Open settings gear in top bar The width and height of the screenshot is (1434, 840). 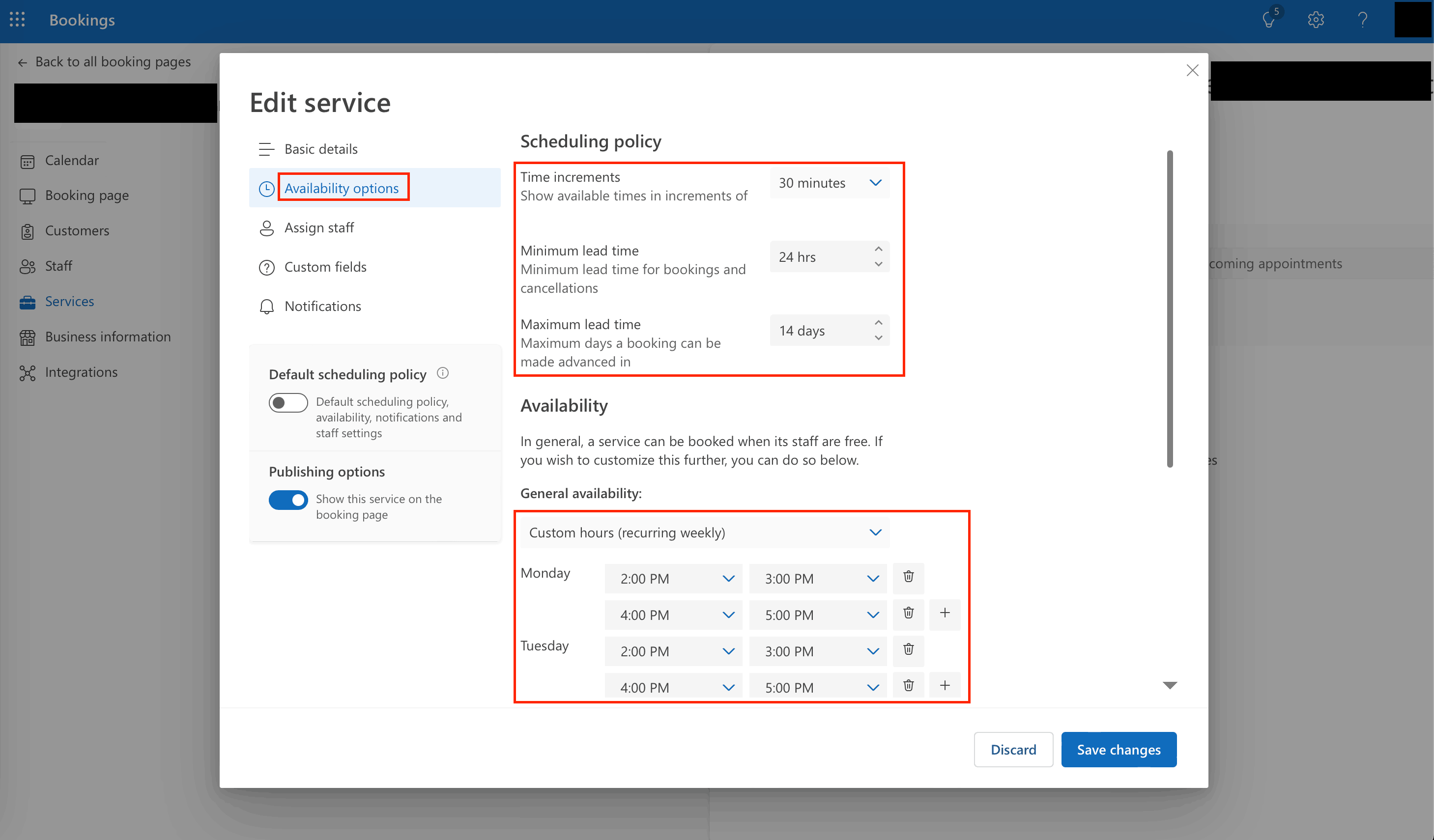click(x=1316, y=21)
